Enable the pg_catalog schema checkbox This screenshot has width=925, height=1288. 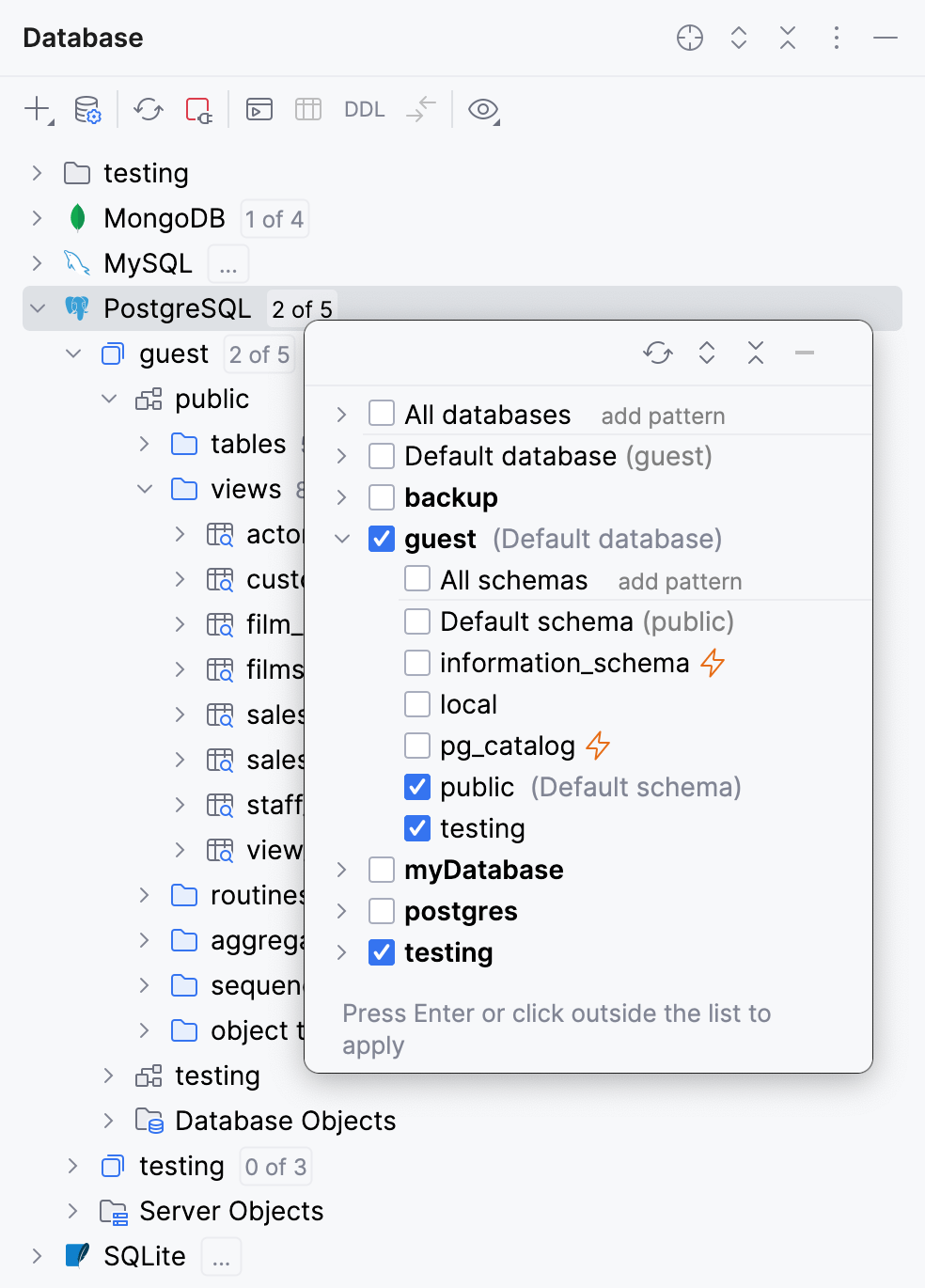pos(416,745)
